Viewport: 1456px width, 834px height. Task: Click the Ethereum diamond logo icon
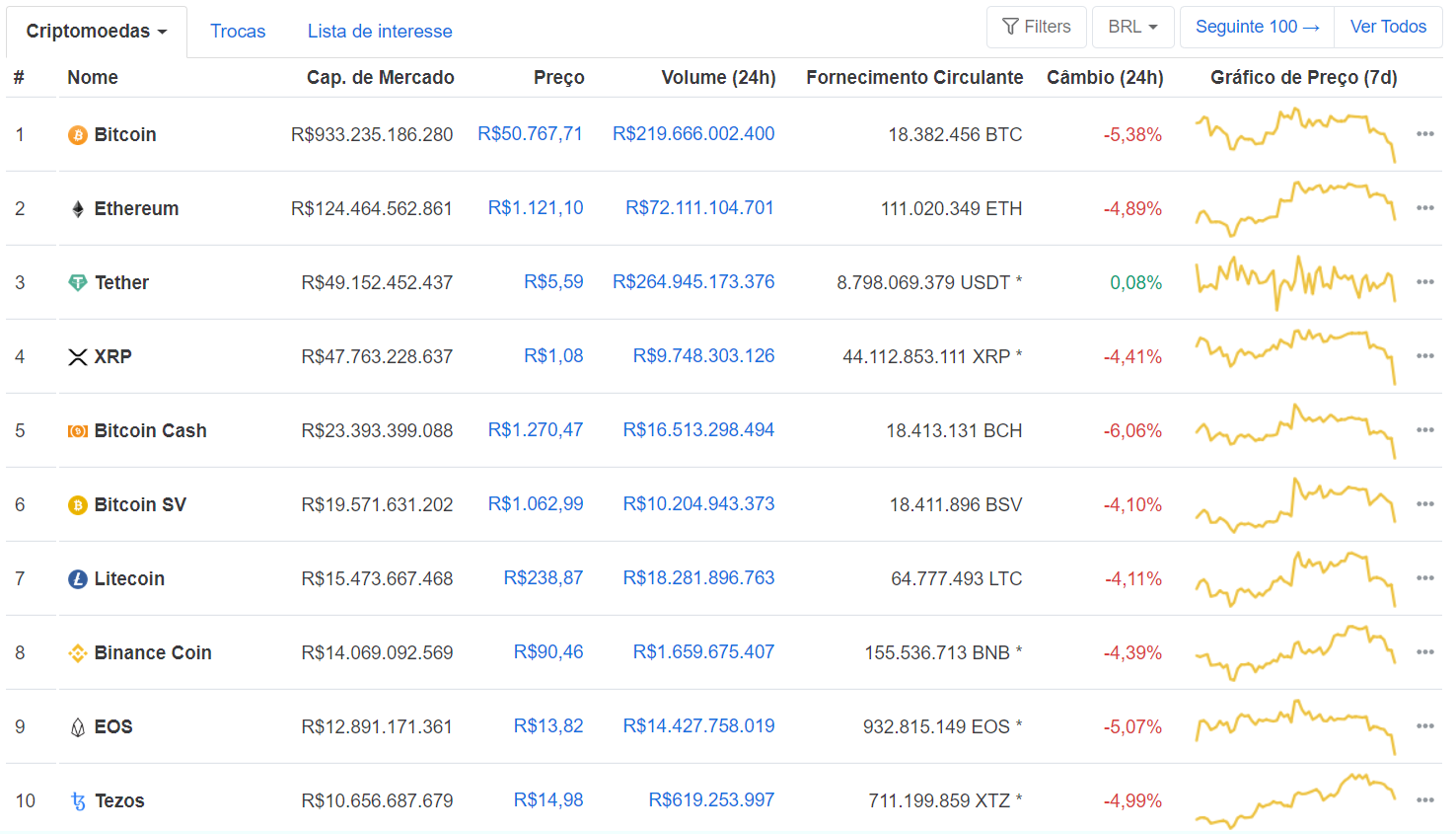pos(78,209)
